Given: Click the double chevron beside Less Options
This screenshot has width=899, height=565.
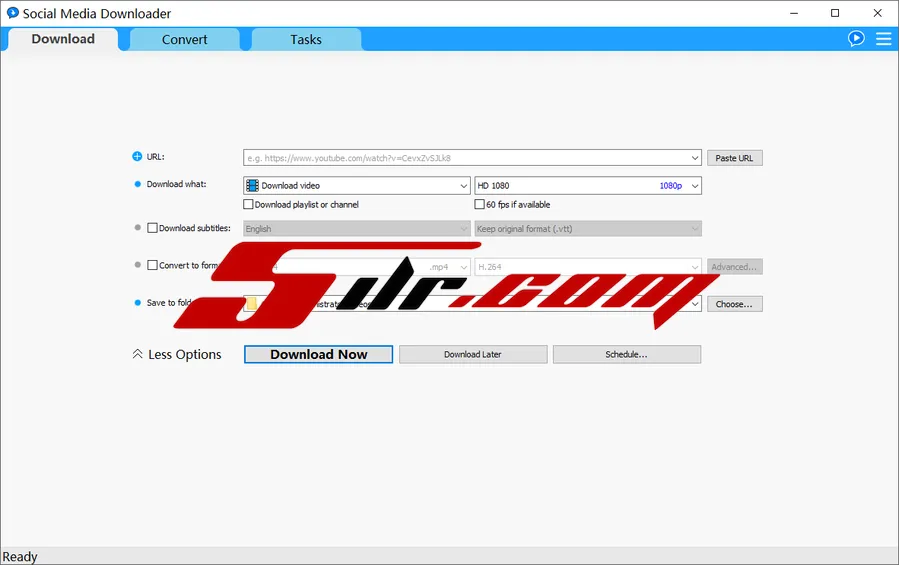Looking at the screenshot, I should (x=138, y=354).
